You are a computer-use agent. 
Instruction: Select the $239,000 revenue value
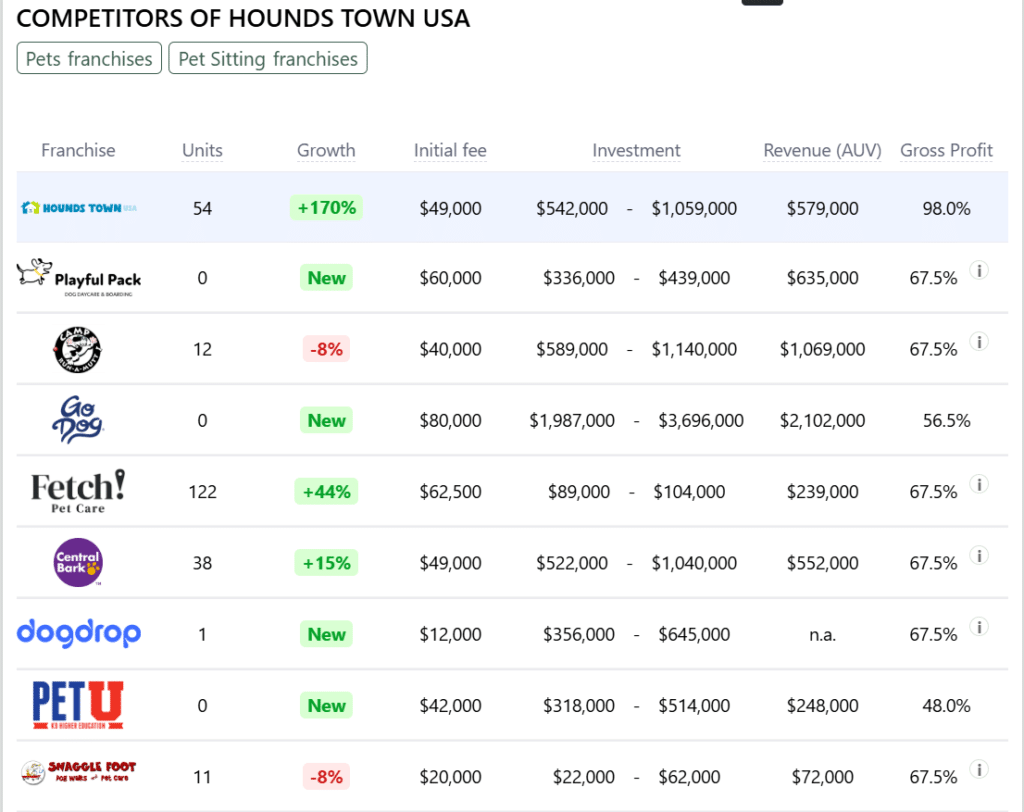tap(822, 491)
